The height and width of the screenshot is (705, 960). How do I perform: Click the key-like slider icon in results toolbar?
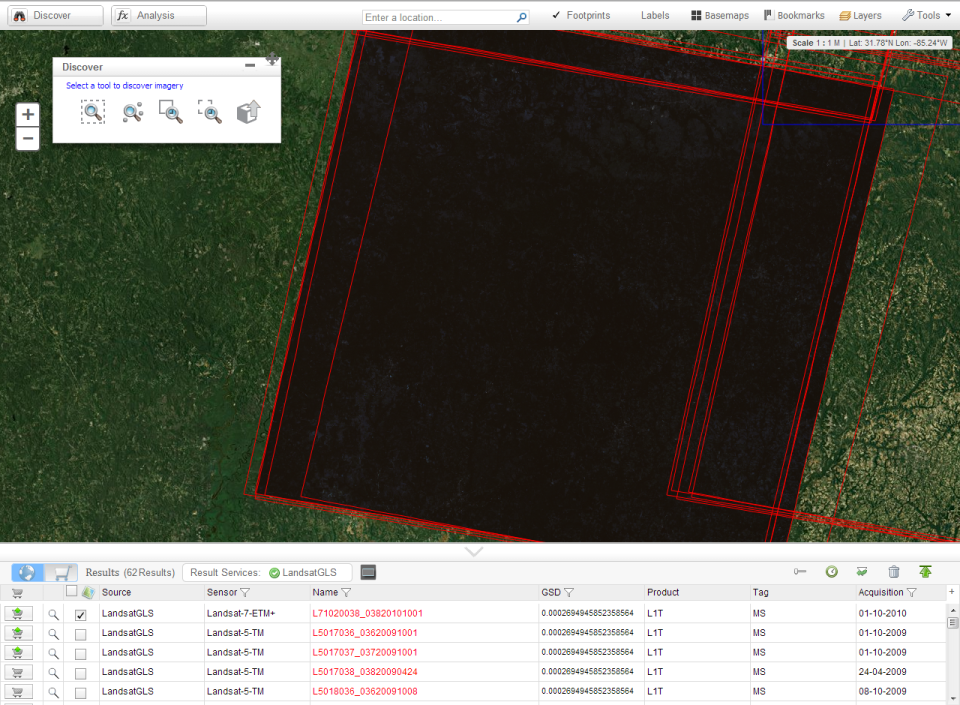(x=800, y=572)
